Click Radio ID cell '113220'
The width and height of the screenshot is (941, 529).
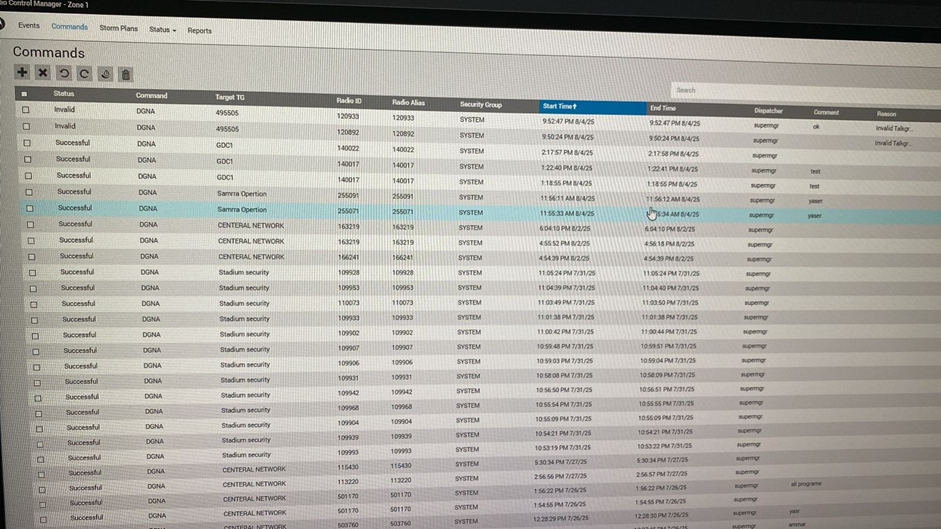[x=348, y=481]
